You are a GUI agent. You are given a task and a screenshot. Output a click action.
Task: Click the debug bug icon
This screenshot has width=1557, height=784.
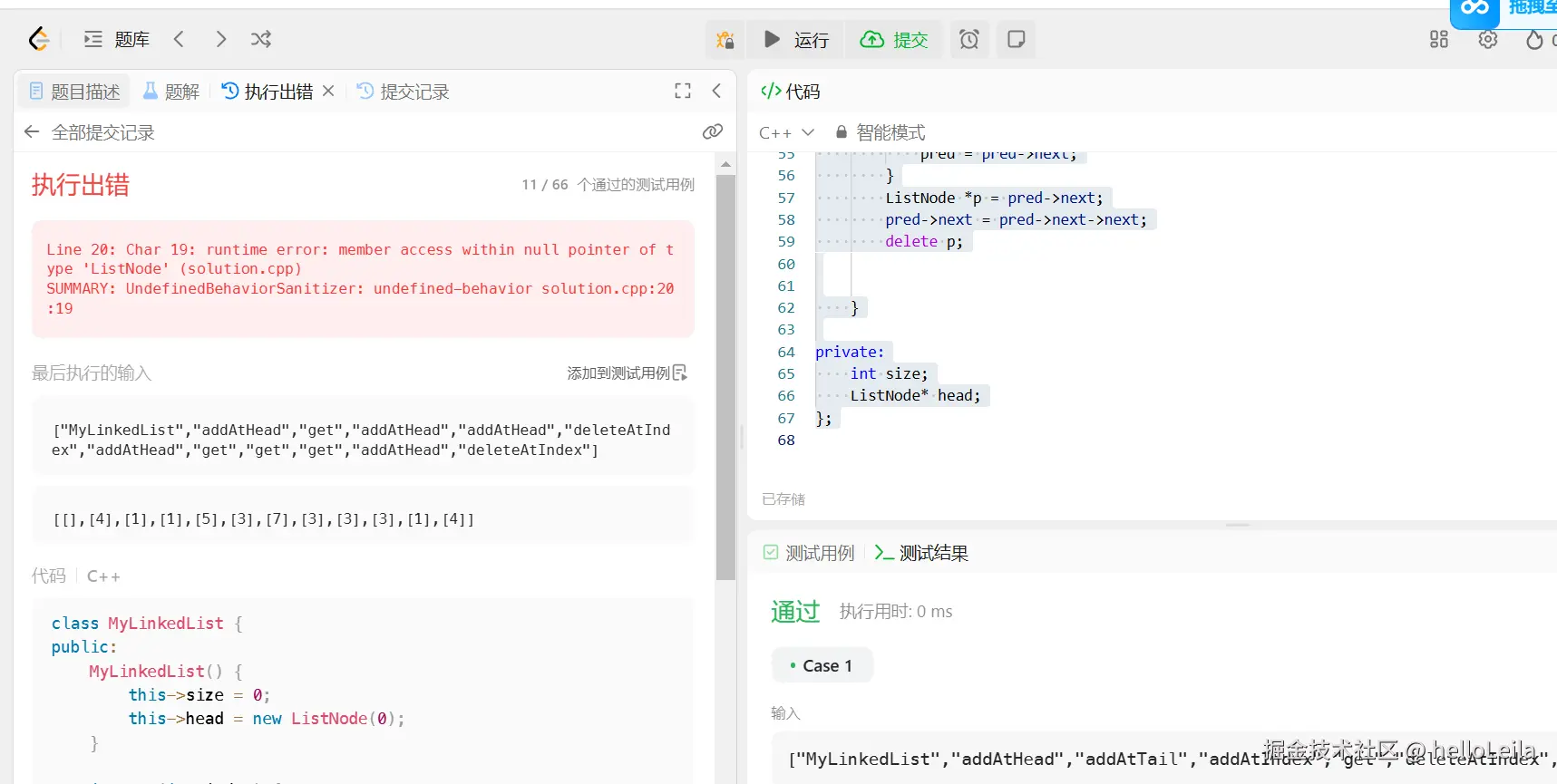(725, 40)
